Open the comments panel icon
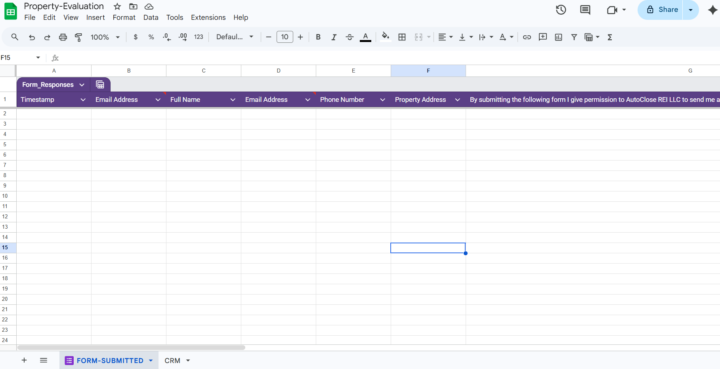This screenshot has width=720, height=369. point(585,10)
